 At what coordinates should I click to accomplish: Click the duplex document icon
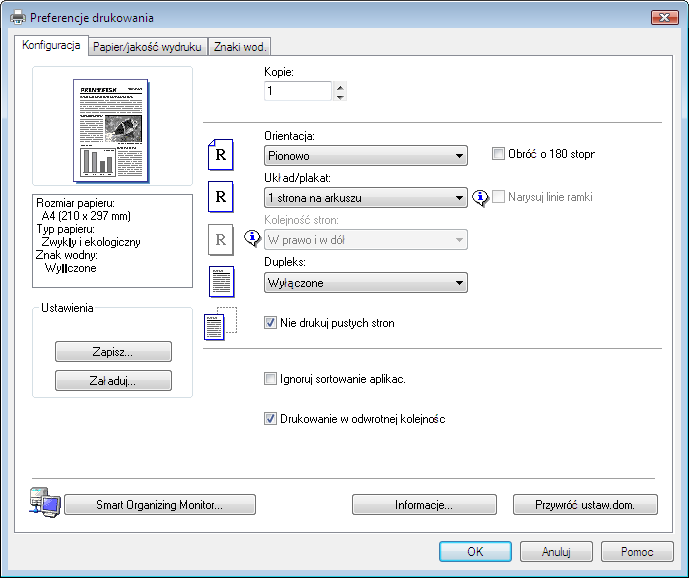pyautogui.click(x=221, y=281)
